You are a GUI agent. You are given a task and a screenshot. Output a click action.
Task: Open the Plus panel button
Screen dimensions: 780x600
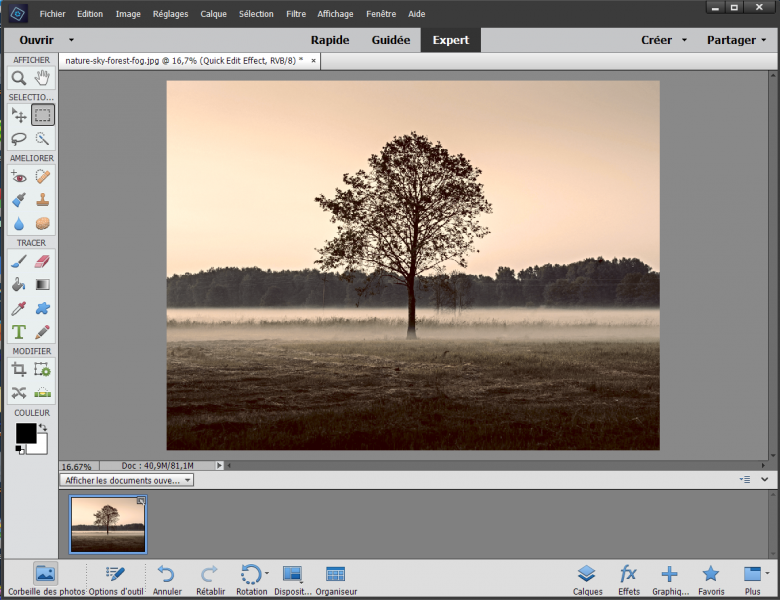click(x=752, y=579)
